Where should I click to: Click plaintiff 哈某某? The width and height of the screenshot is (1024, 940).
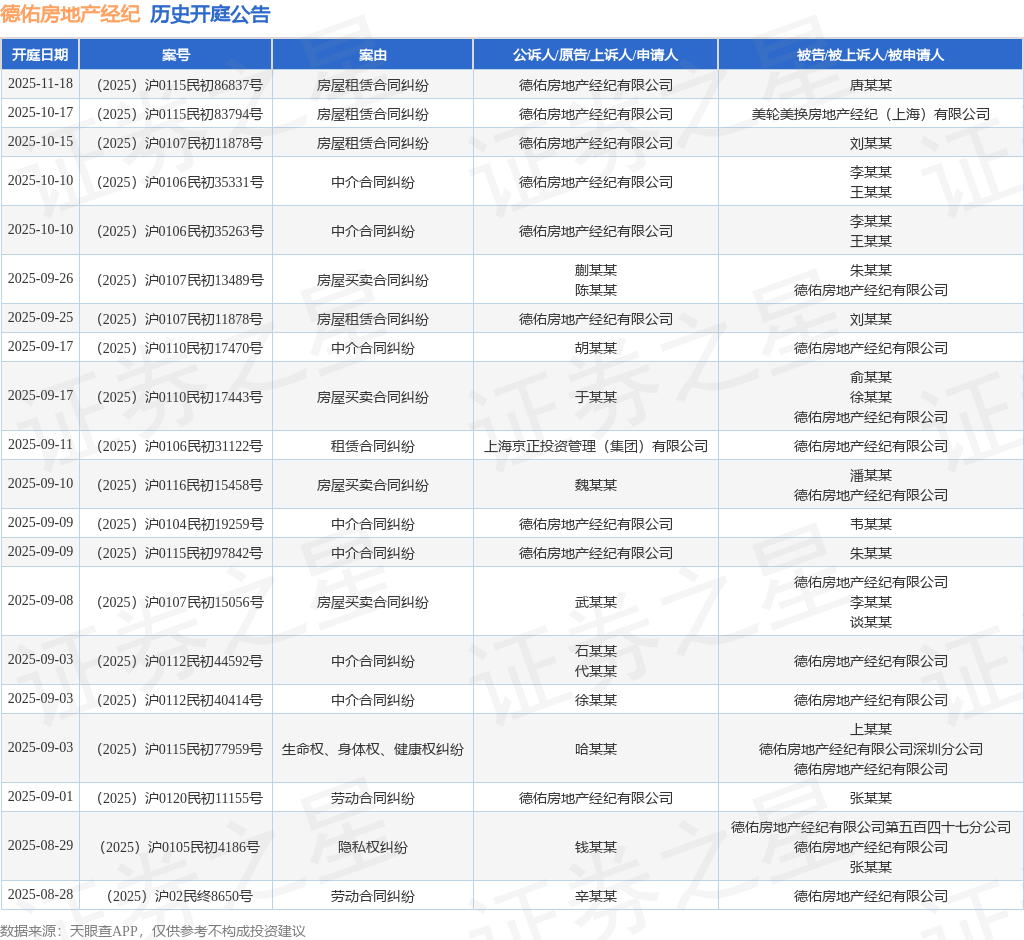click(x=596, y=749)
